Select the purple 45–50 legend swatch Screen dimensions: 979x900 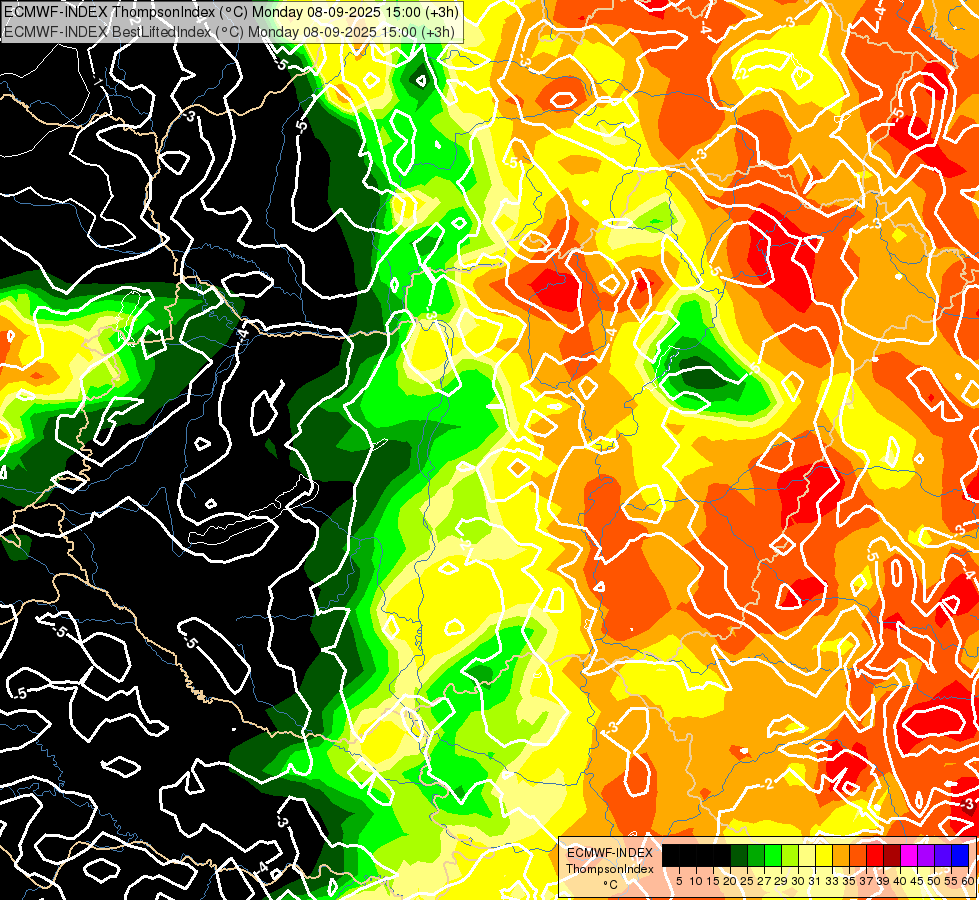click(x=925, y=855)
